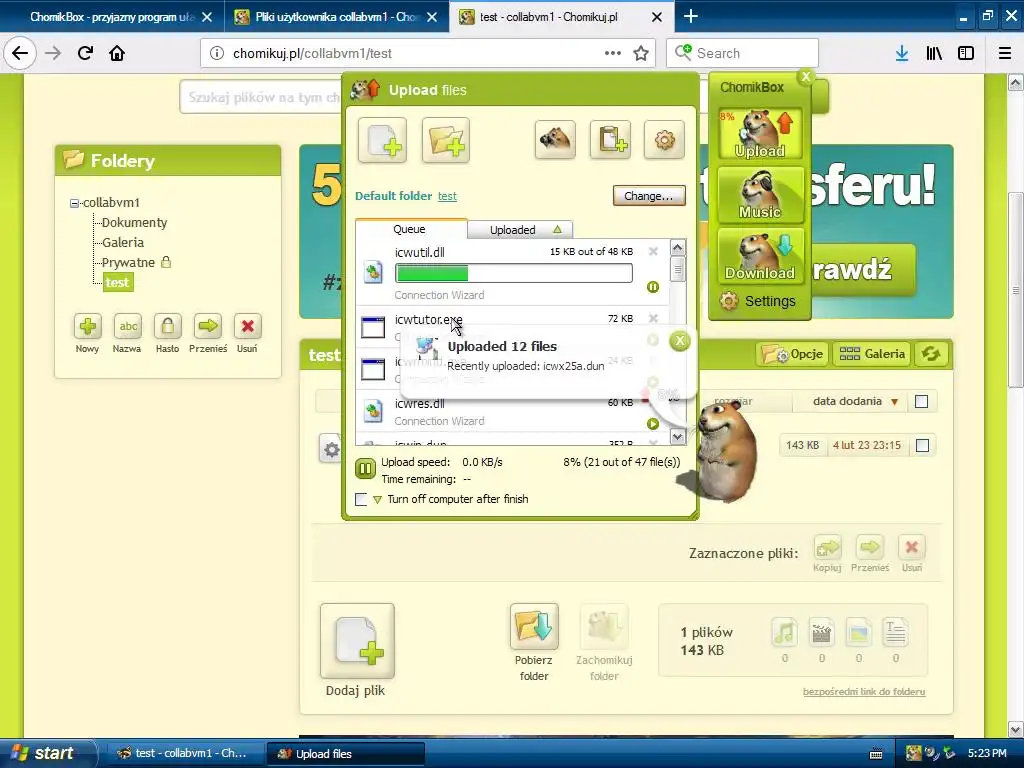Screen dimensions: 1024x768
Task: Open the ChomikBox Upload button
Action: click(x=760, y=134)
